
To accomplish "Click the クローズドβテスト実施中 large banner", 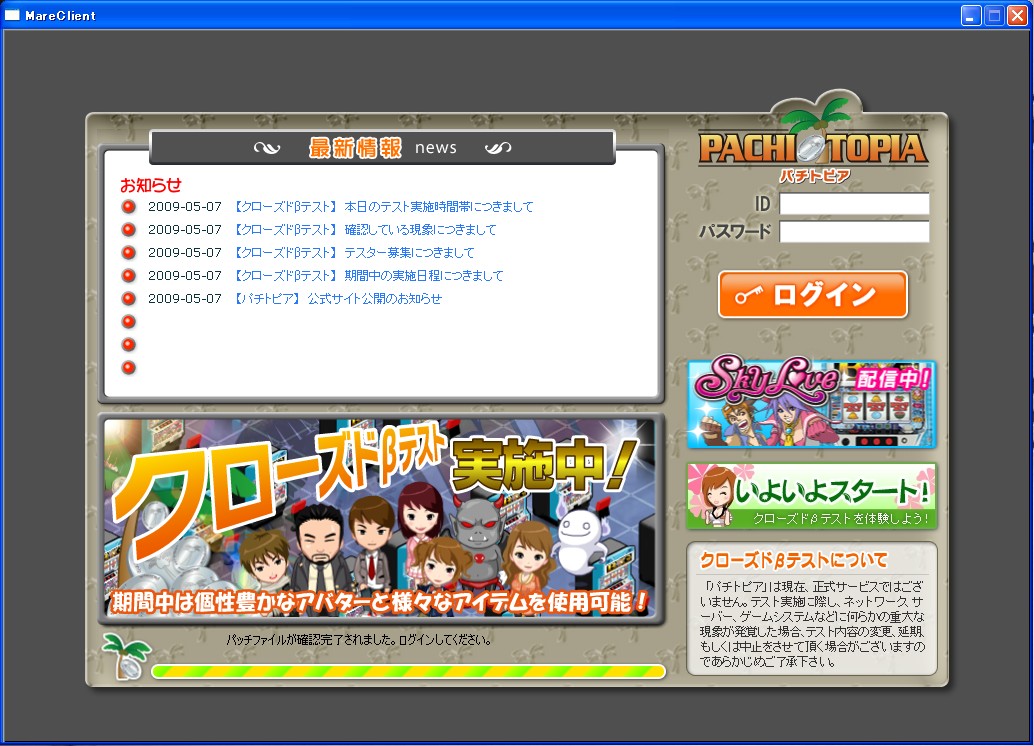I will 380,518.
